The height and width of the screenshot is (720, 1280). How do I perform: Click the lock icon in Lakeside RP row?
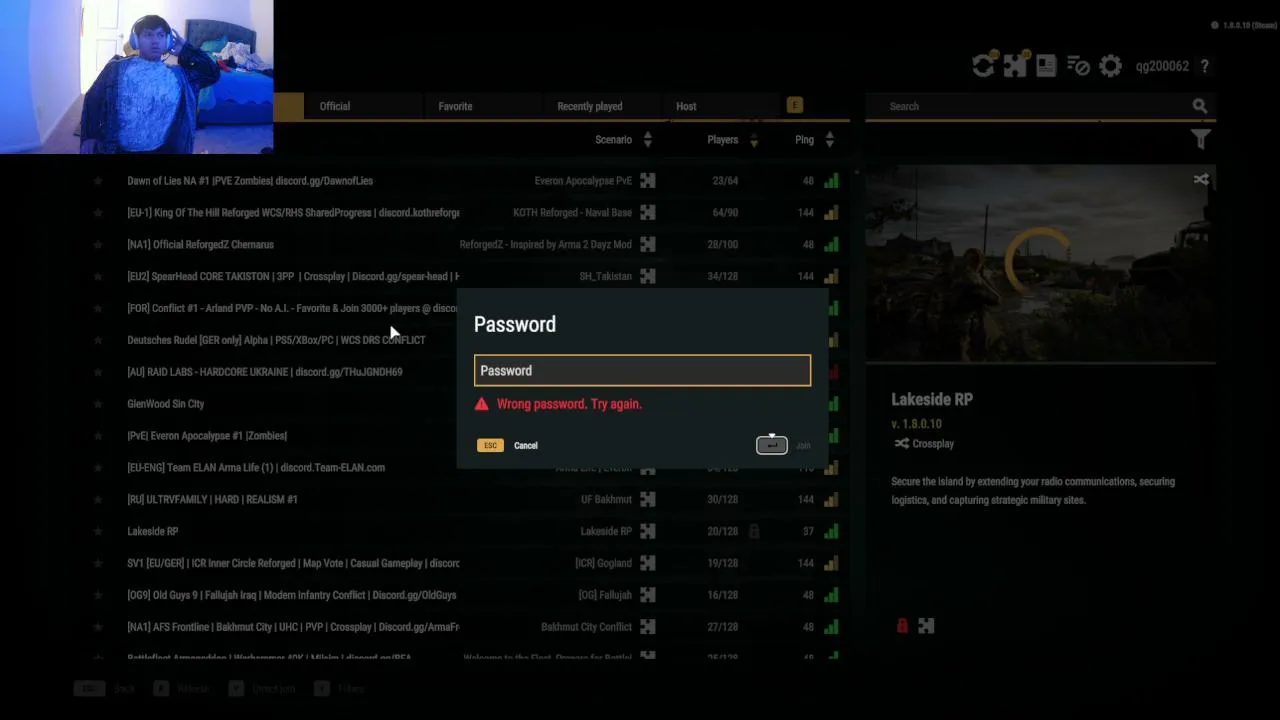754,531
